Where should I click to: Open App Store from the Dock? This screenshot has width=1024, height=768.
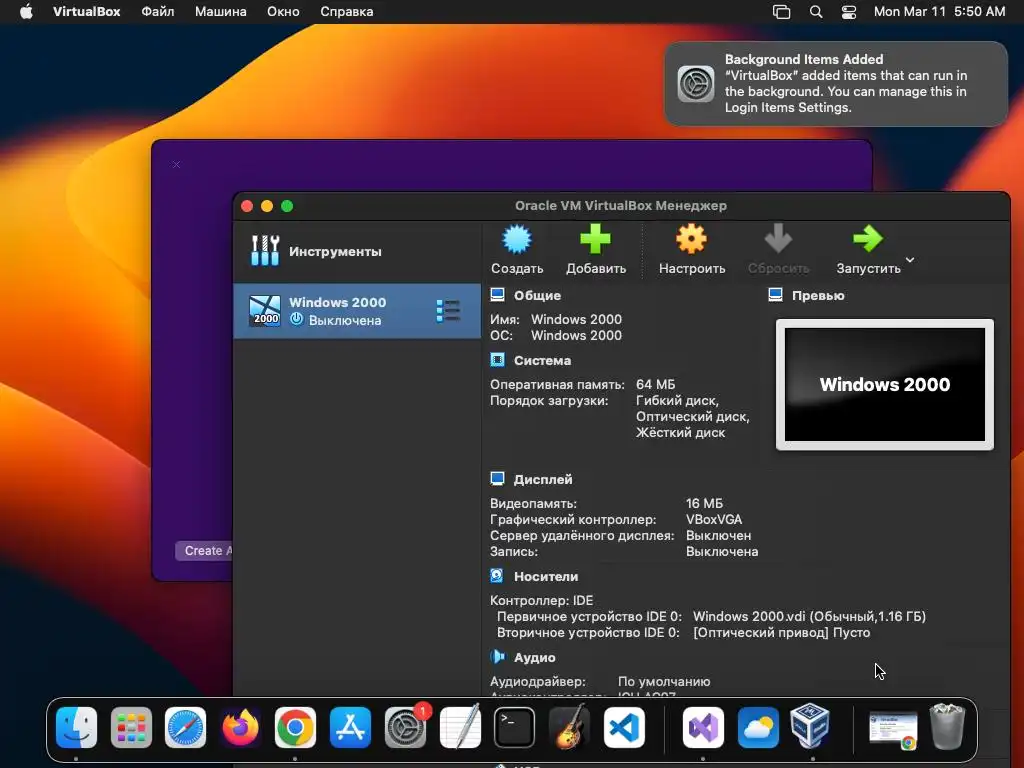(x=350, y=727)
